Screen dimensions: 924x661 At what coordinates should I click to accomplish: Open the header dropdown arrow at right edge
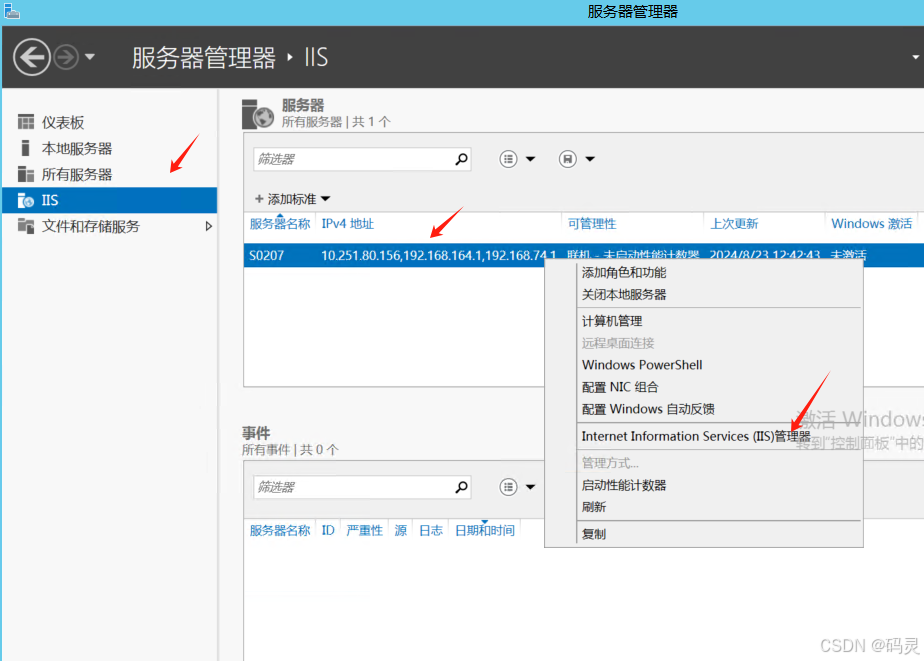pyautogui.click(x=916, y=57)
